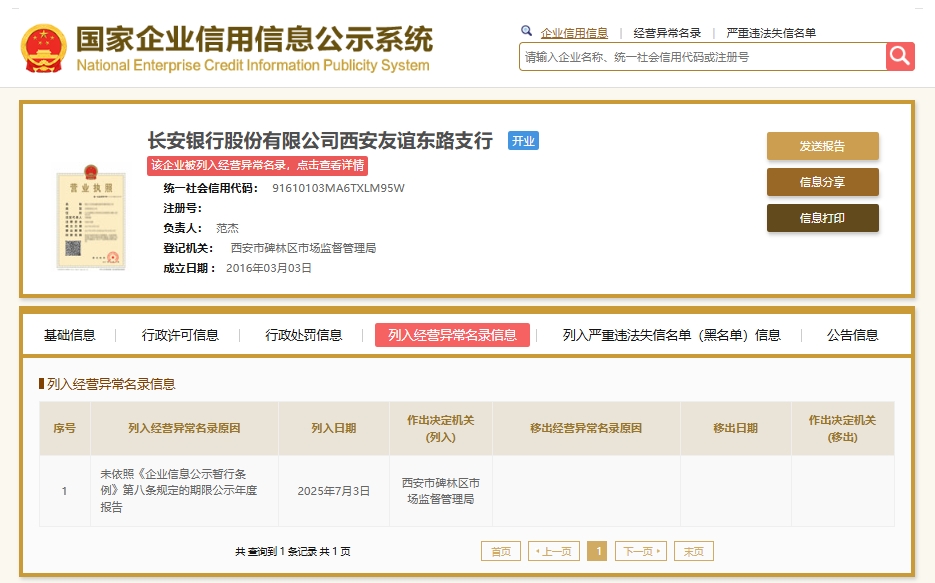Click the 开业 status badge
The height and width of the screenshot is (583, 935).
523,141
